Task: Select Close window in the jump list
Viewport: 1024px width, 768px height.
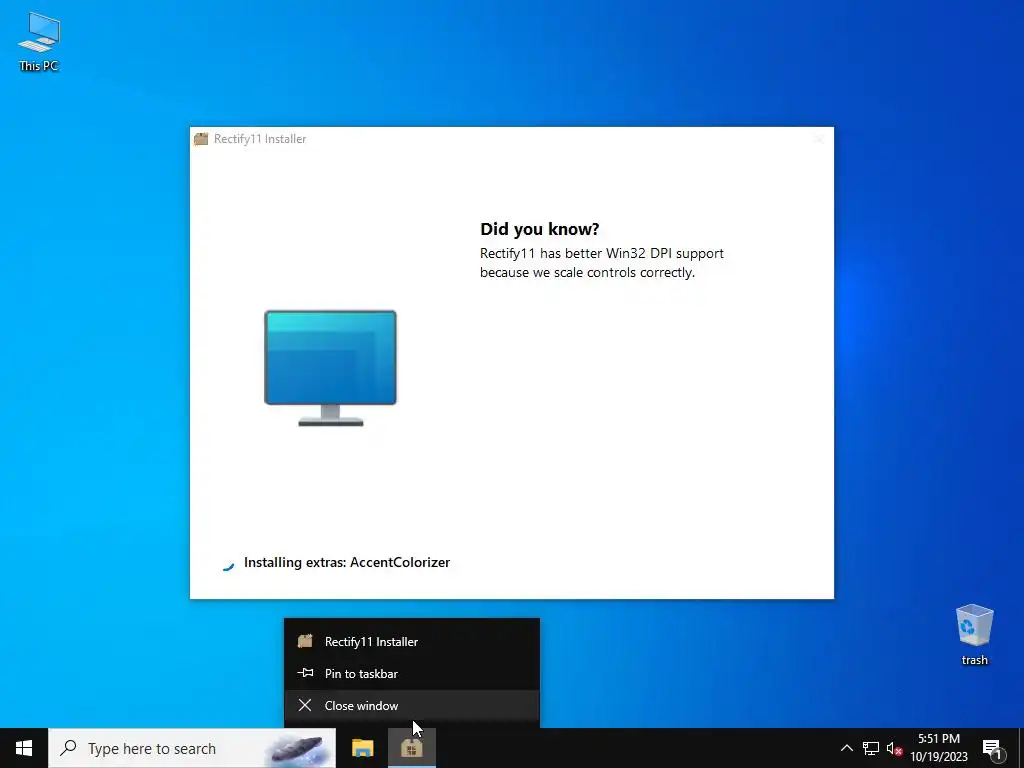Action: pyautogui.click(x=411, y=705)
